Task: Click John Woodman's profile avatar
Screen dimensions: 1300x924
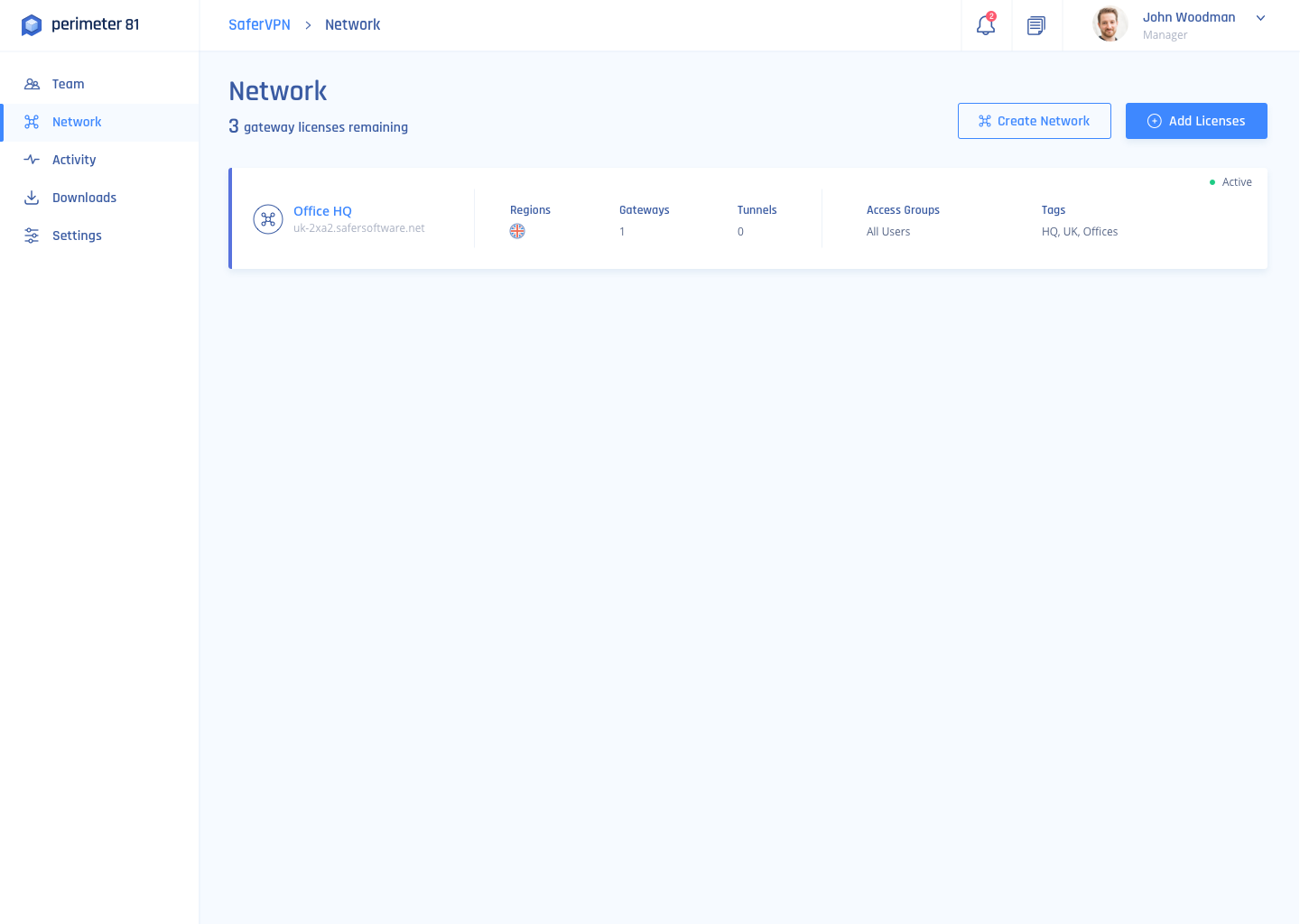Action: point(1110,24)
